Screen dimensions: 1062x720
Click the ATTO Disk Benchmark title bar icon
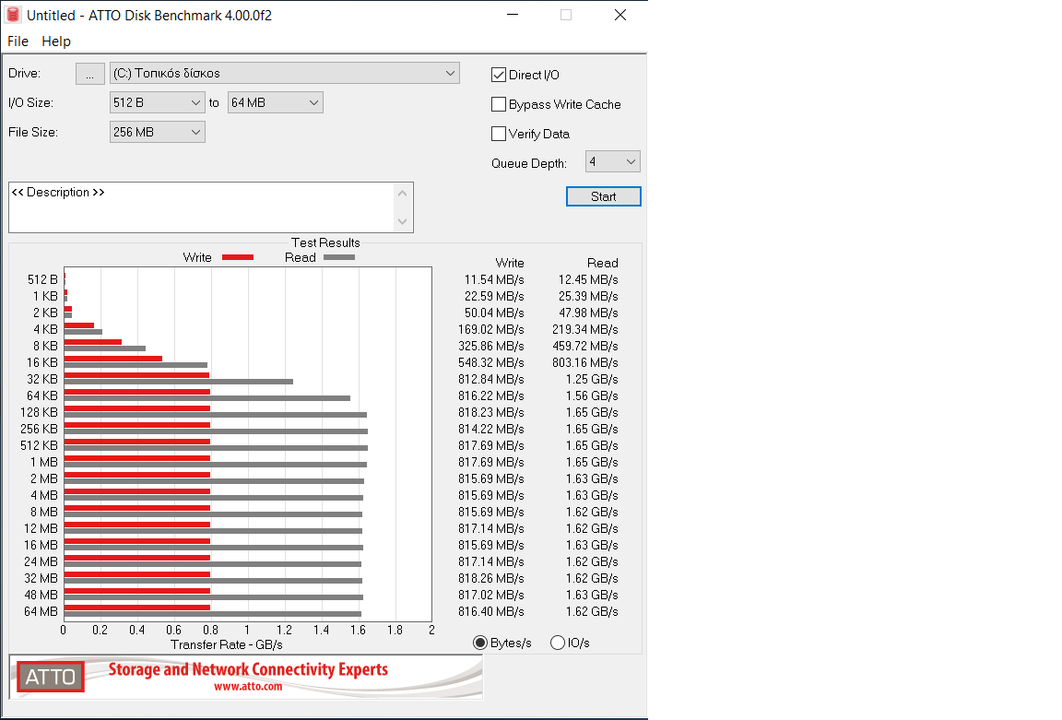tap(13, 14)
